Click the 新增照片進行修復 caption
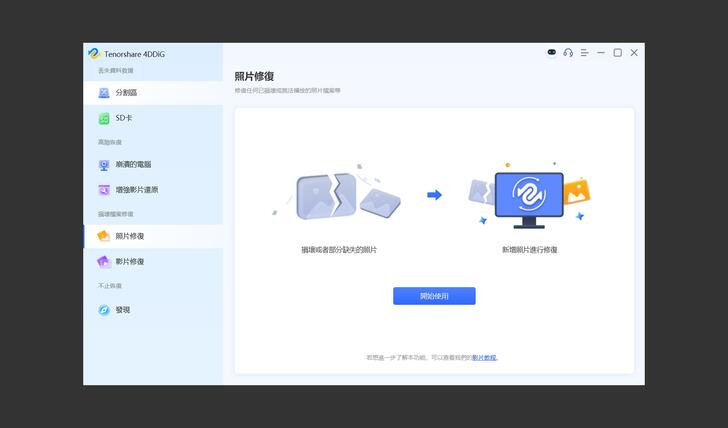This screenshot has height=428, width=728. coord(529,250)
